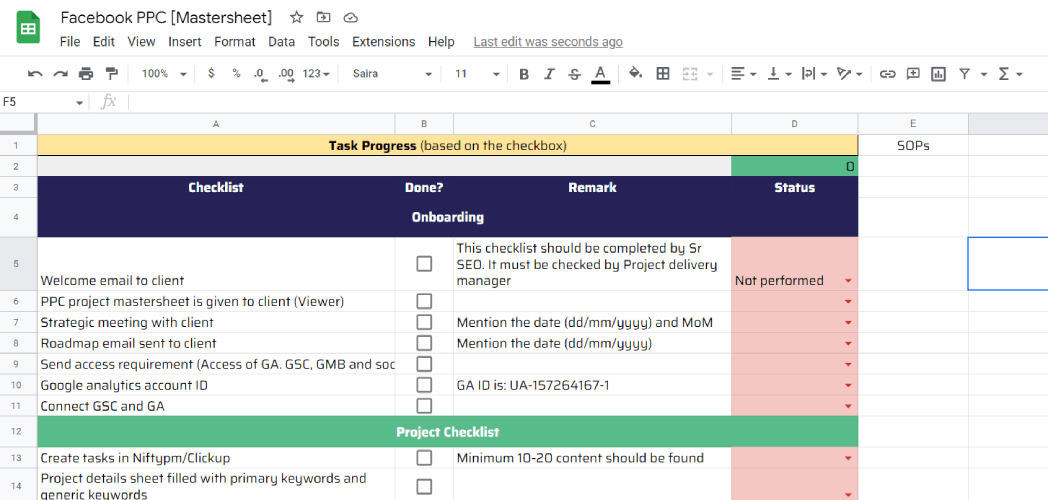The image size is (1048, 500).
Task: Open the font size 11 dropdown
Action: coord(477,74)
